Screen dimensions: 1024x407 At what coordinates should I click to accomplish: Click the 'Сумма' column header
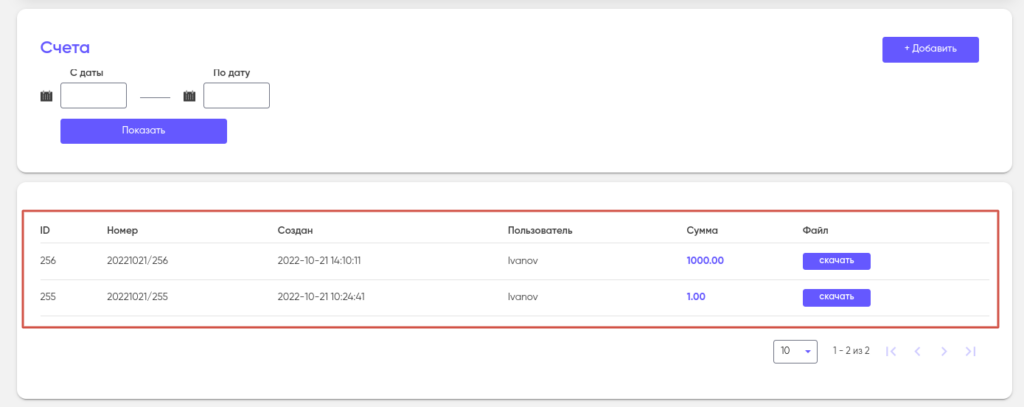tap(702, 230)
